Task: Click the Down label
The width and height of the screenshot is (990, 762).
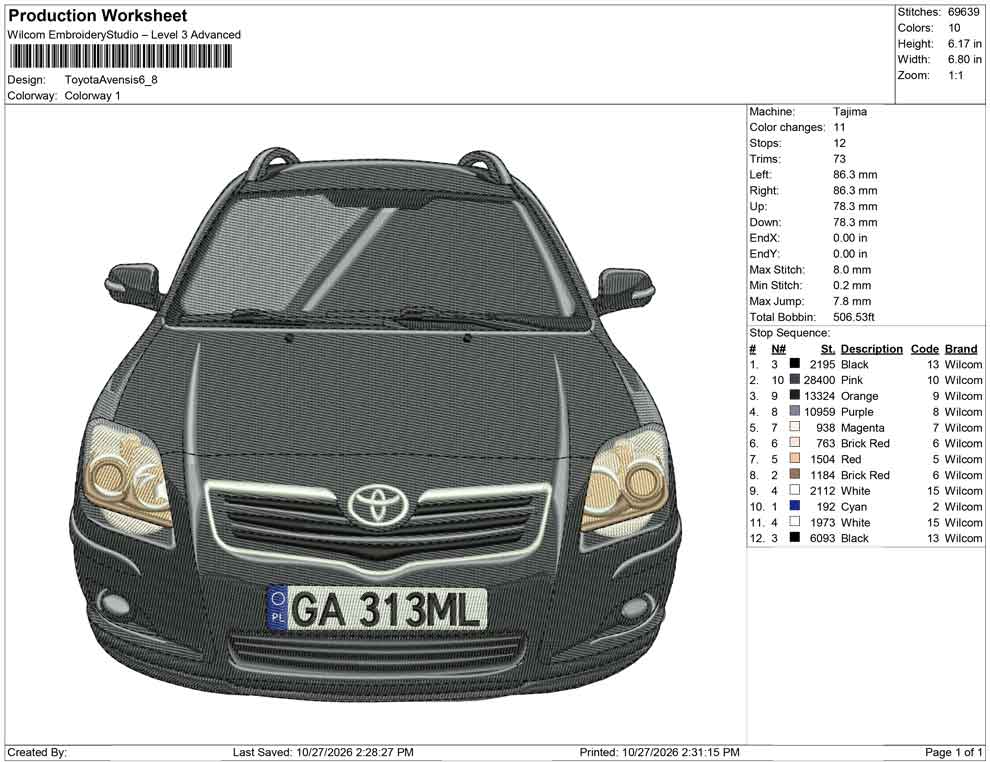Action: (765, 222)
